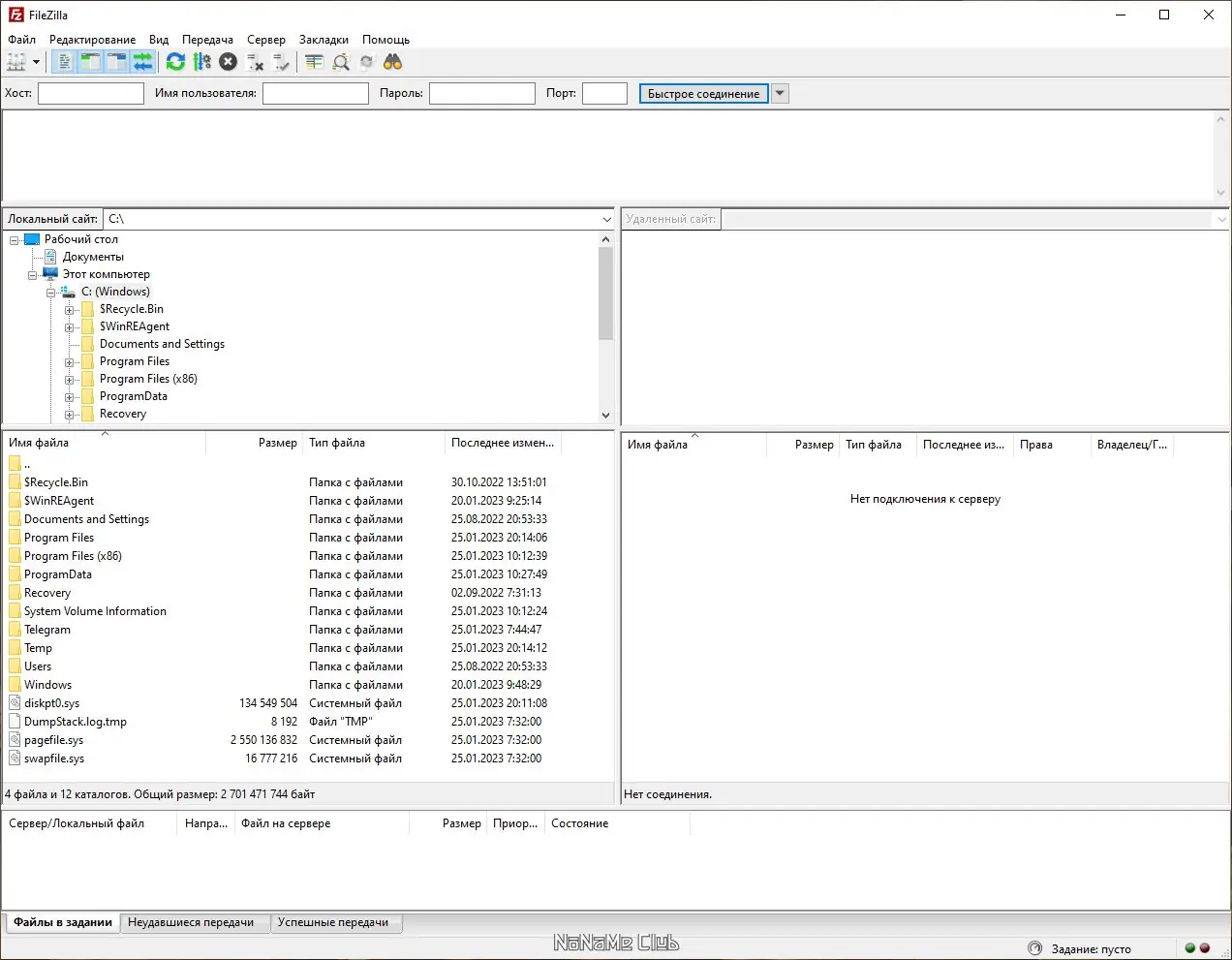Toggle synchronized browsing icon
The width and height of the screenshot is (1232, 960).
coord(366,62)
